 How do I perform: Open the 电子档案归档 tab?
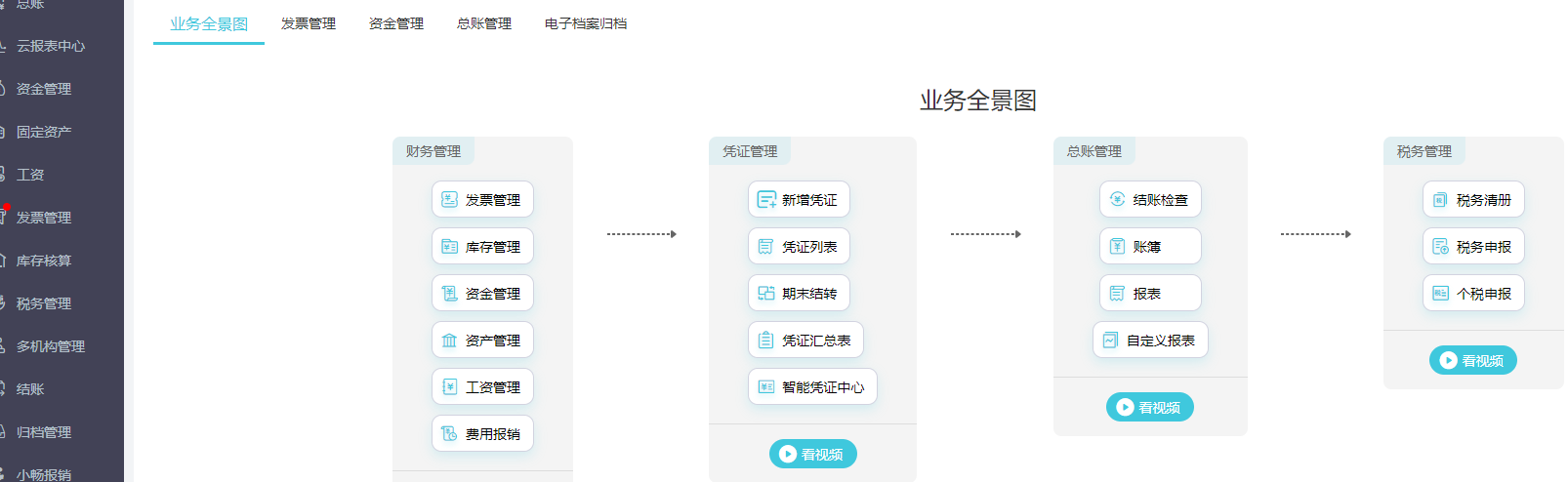click(x=586, y=23)
